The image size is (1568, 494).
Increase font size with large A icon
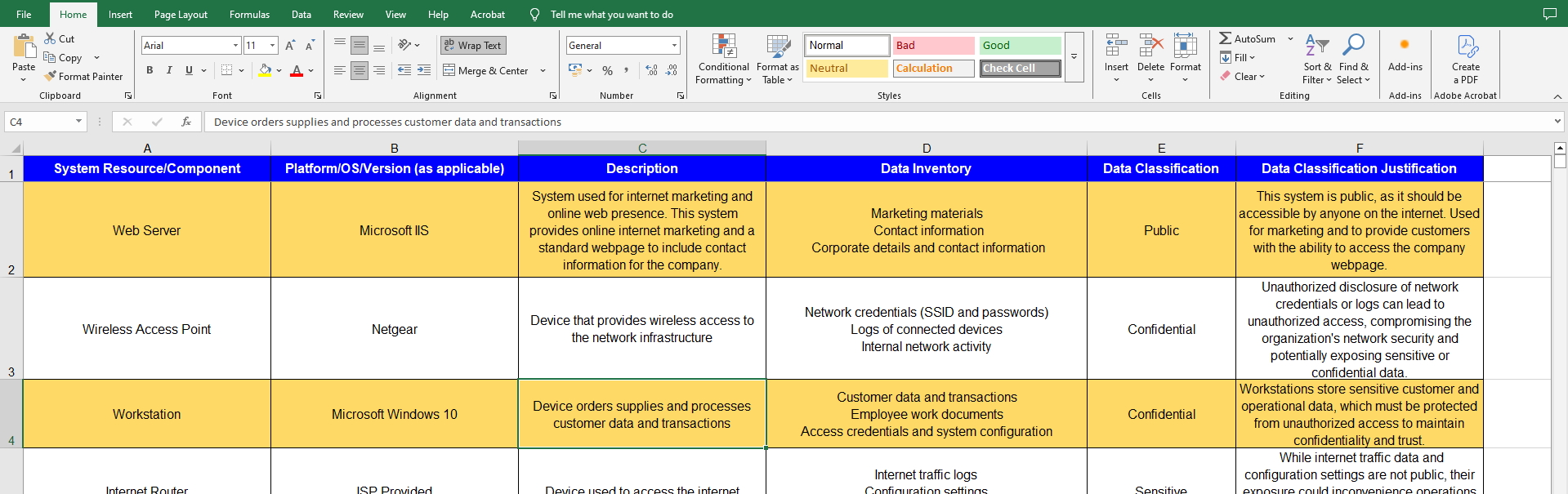tap(290, 46)
